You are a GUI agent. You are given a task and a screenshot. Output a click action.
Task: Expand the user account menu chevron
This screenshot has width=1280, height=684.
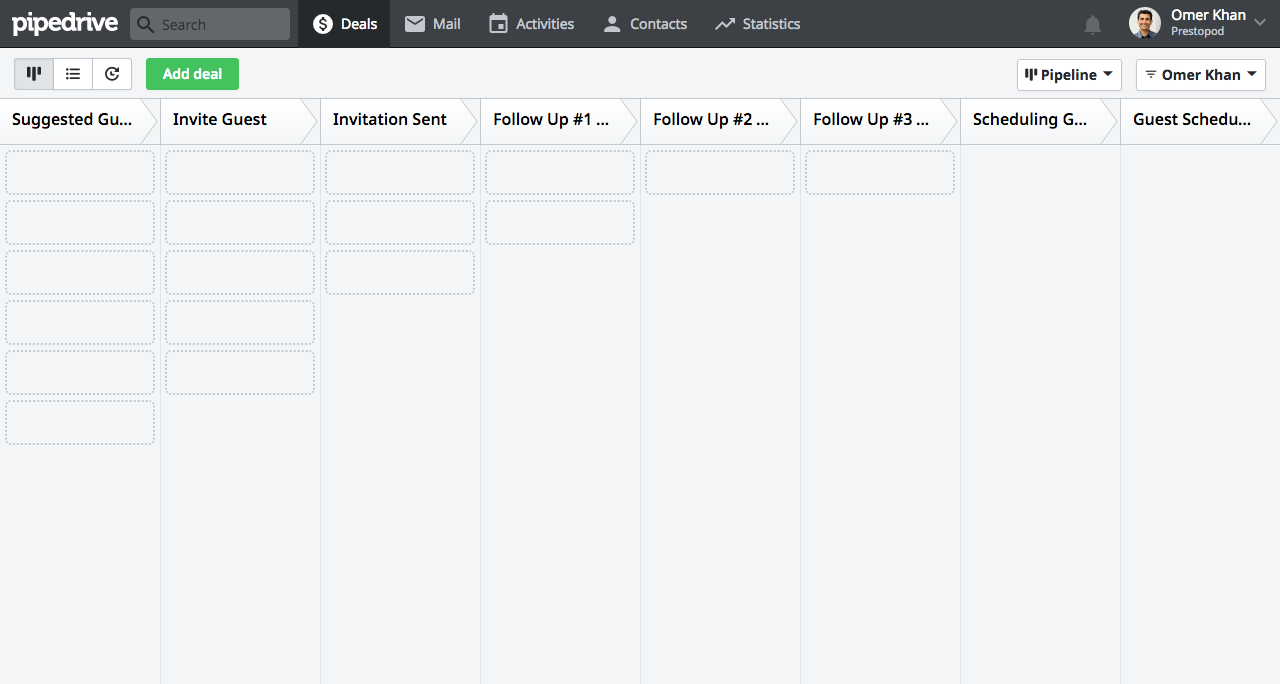[1259, 24]
